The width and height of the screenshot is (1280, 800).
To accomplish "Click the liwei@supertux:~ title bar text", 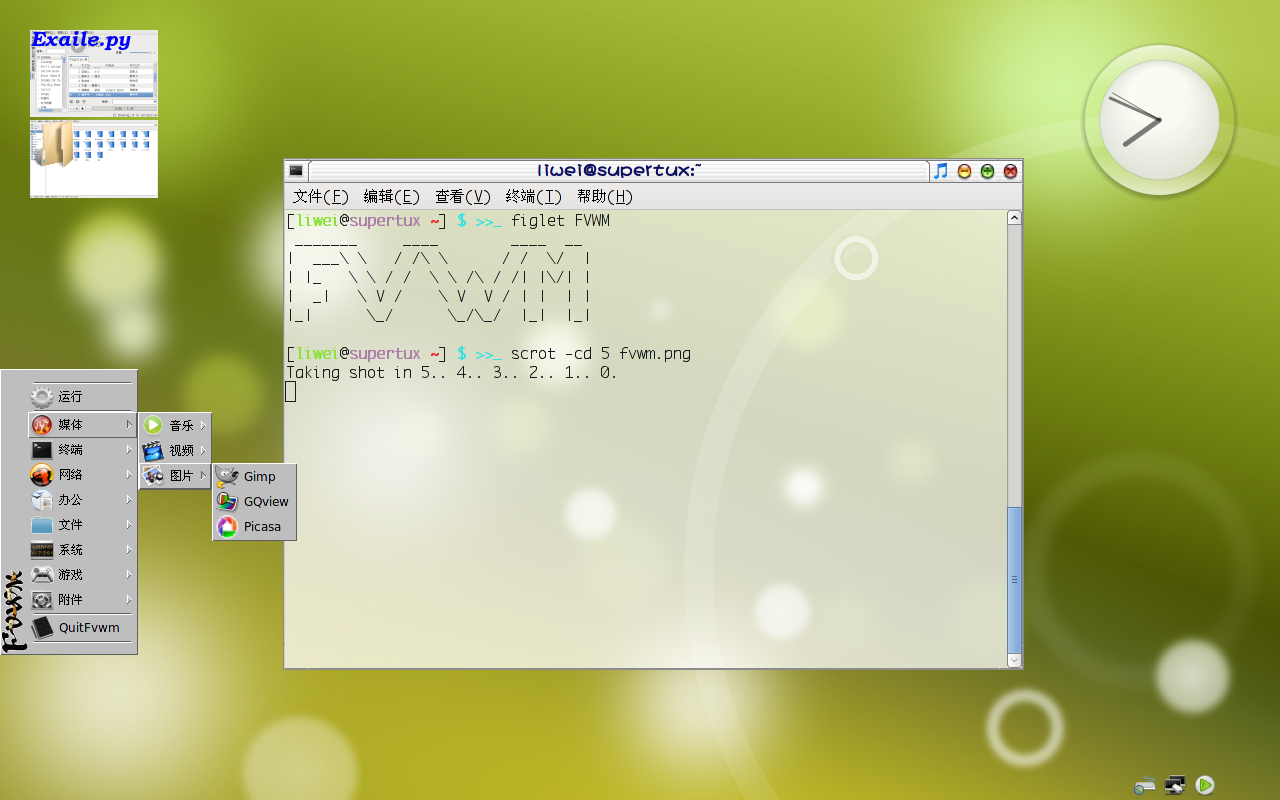I will 619,171.
